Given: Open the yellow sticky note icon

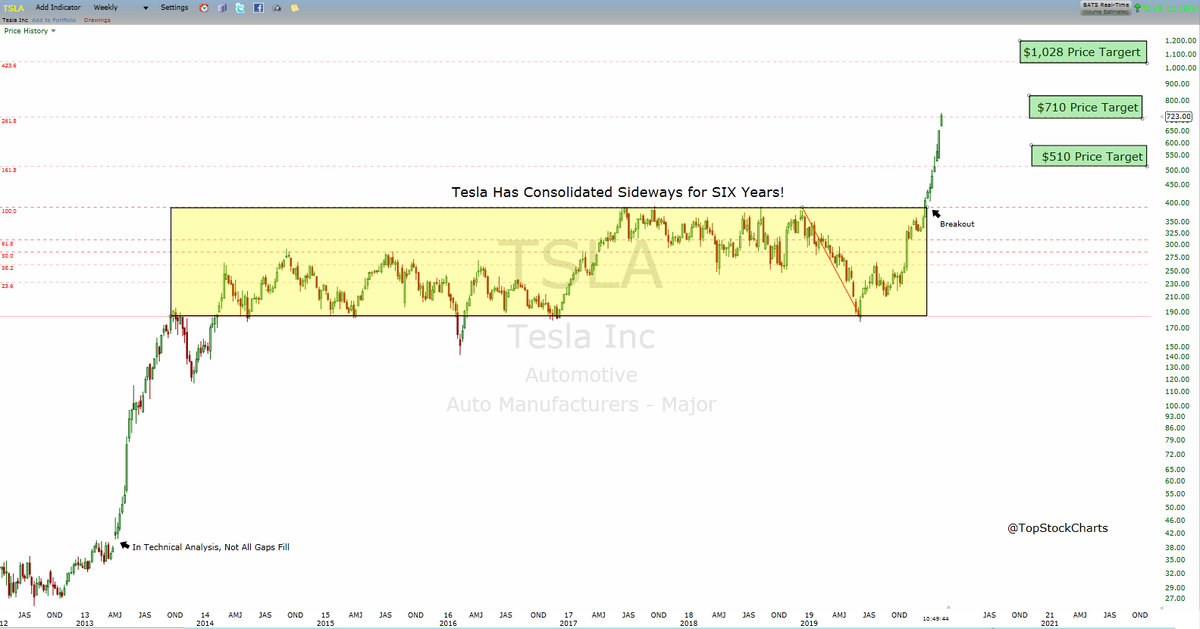Looking at the screenshot, I should point(294,7).
